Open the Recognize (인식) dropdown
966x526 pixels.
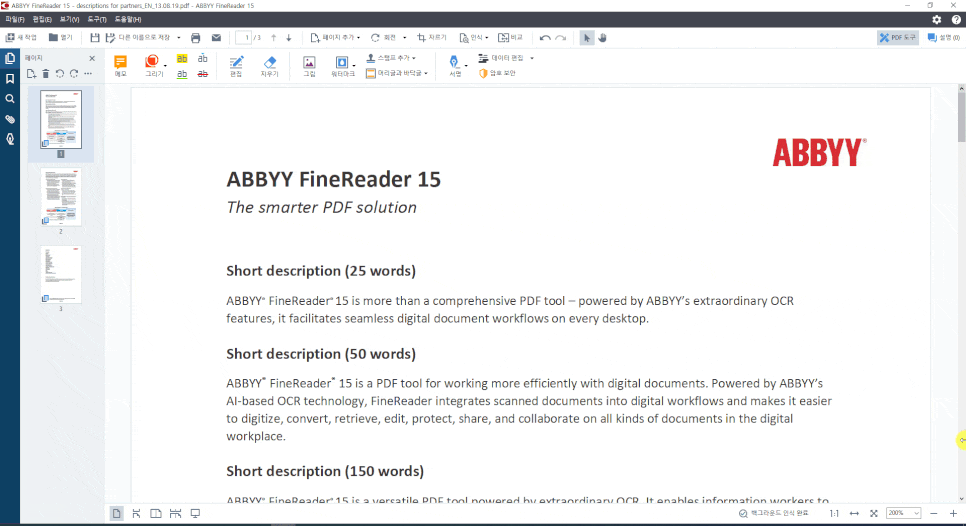[474, 38]
